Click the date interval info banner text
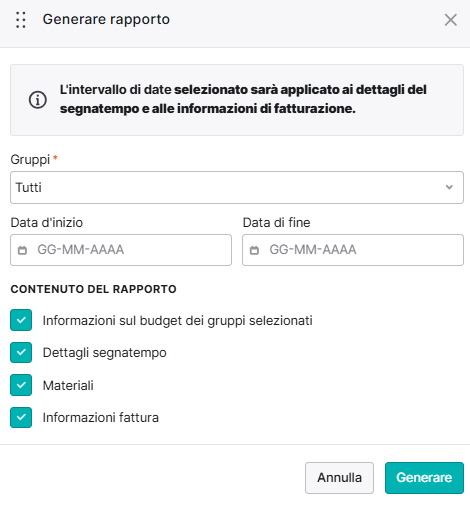 pos(243,99)
